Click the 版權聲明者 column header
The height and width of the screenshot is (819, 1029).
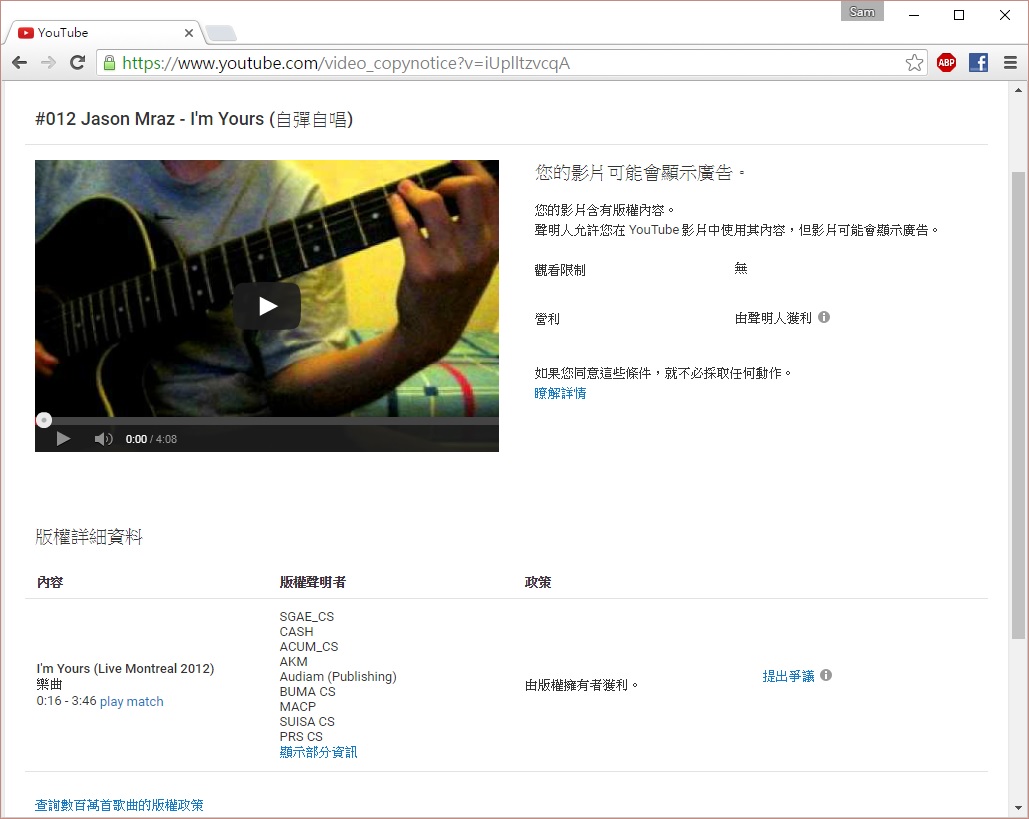pos(313,582)
